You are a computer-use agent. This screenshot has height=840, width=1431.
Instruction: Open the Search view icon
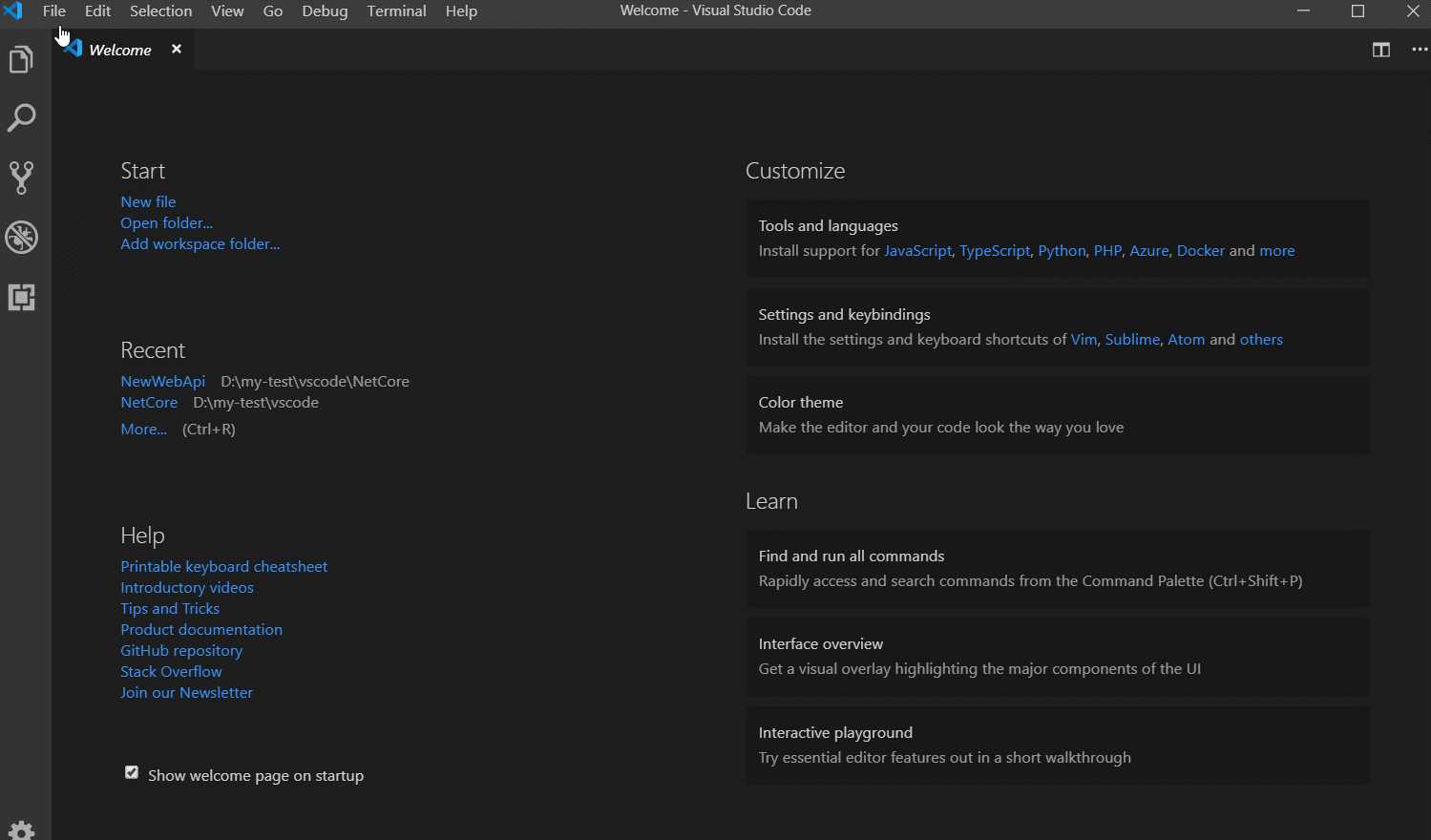click(21, 118)
